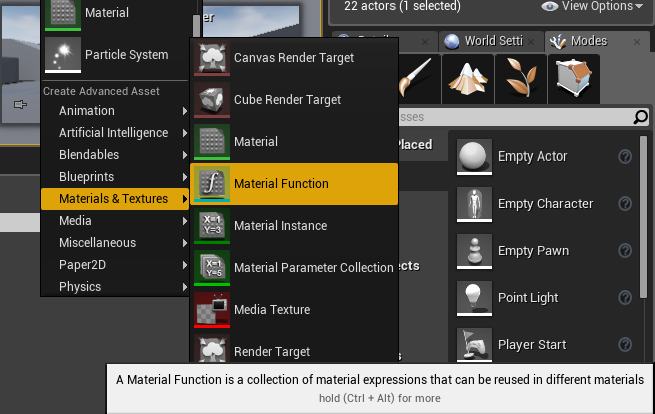This screenshot has width=655, height=414.
Task: Switch to the Modes tab
Action: tap(597, 41)
